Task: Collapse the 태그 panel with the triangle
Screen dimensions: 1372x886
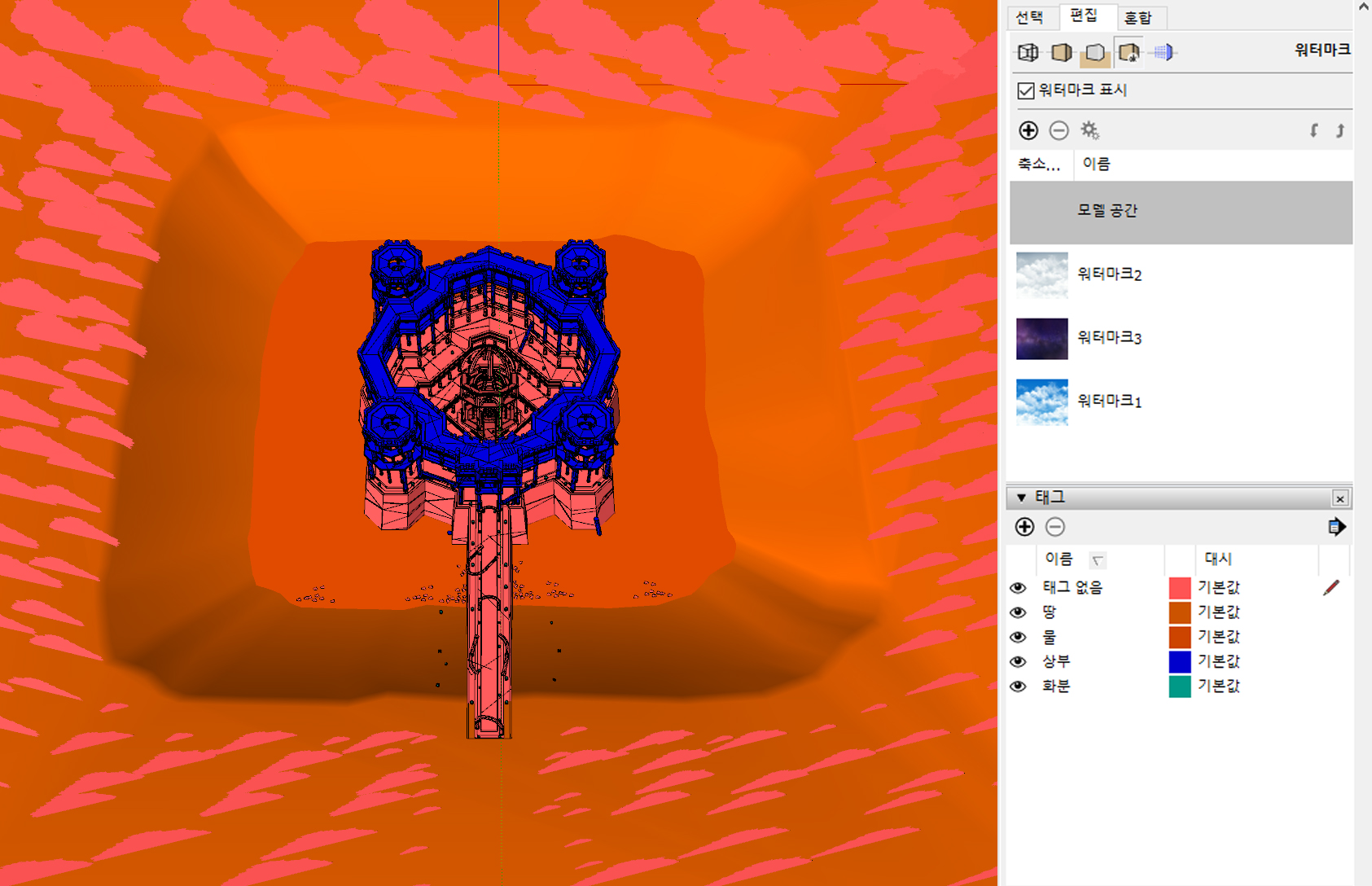Action: [1021, 498]
